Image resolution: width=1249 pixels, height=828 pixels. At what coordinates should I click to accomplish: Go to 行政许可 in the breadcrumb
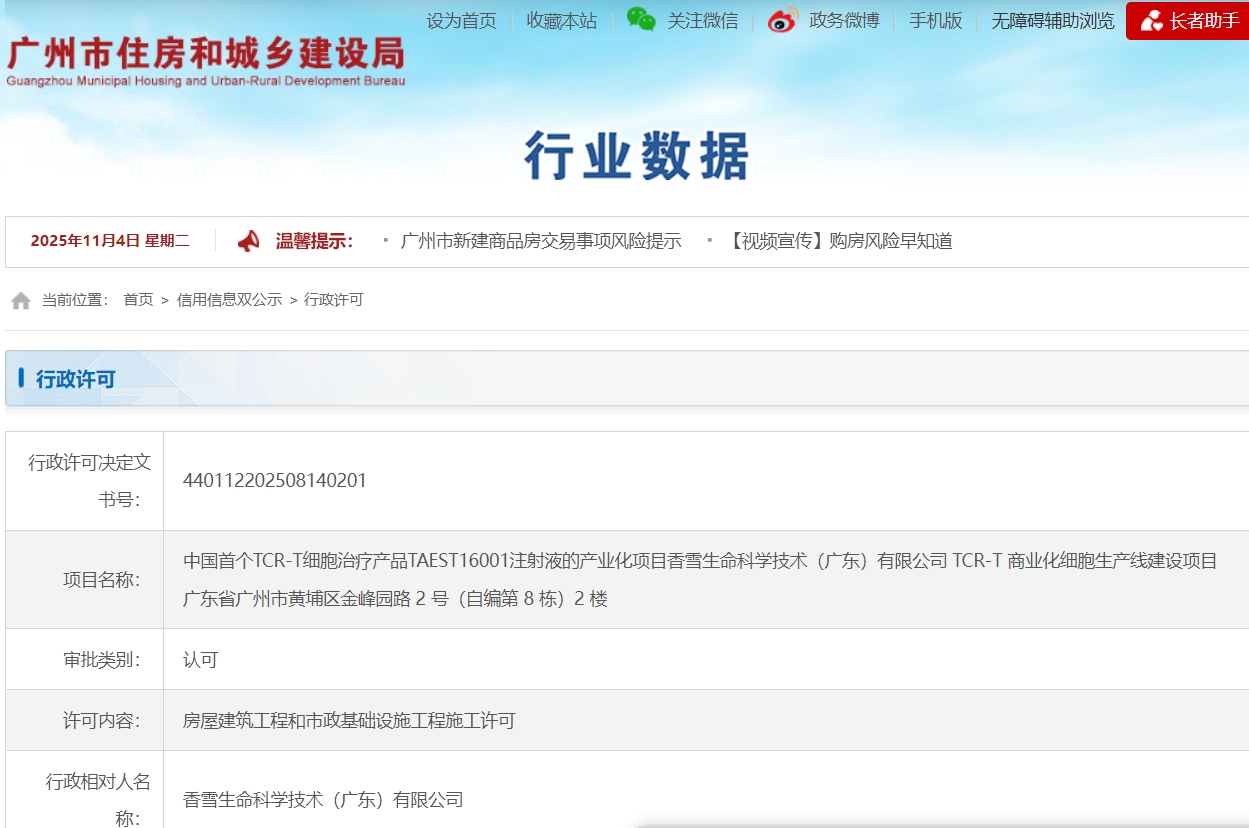coord(333,300)
